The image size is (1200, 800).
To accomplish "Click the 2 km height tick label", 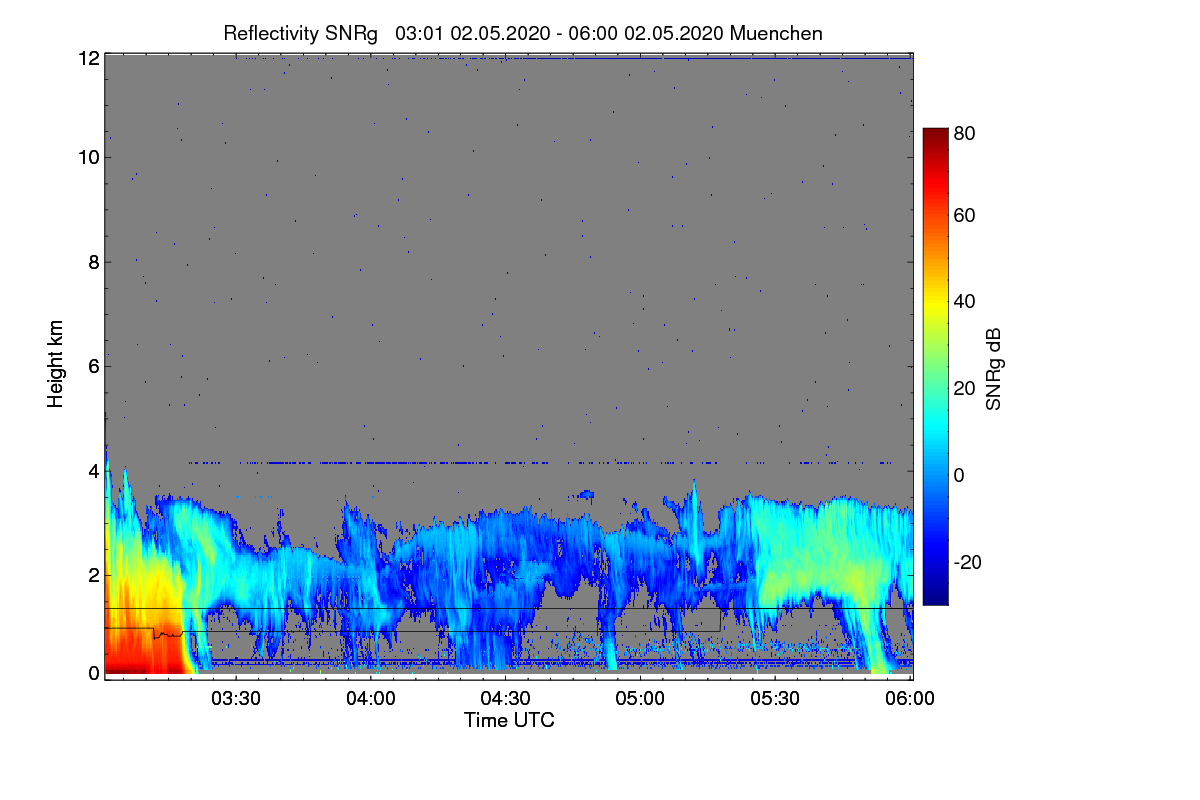I will pos(94,574).
